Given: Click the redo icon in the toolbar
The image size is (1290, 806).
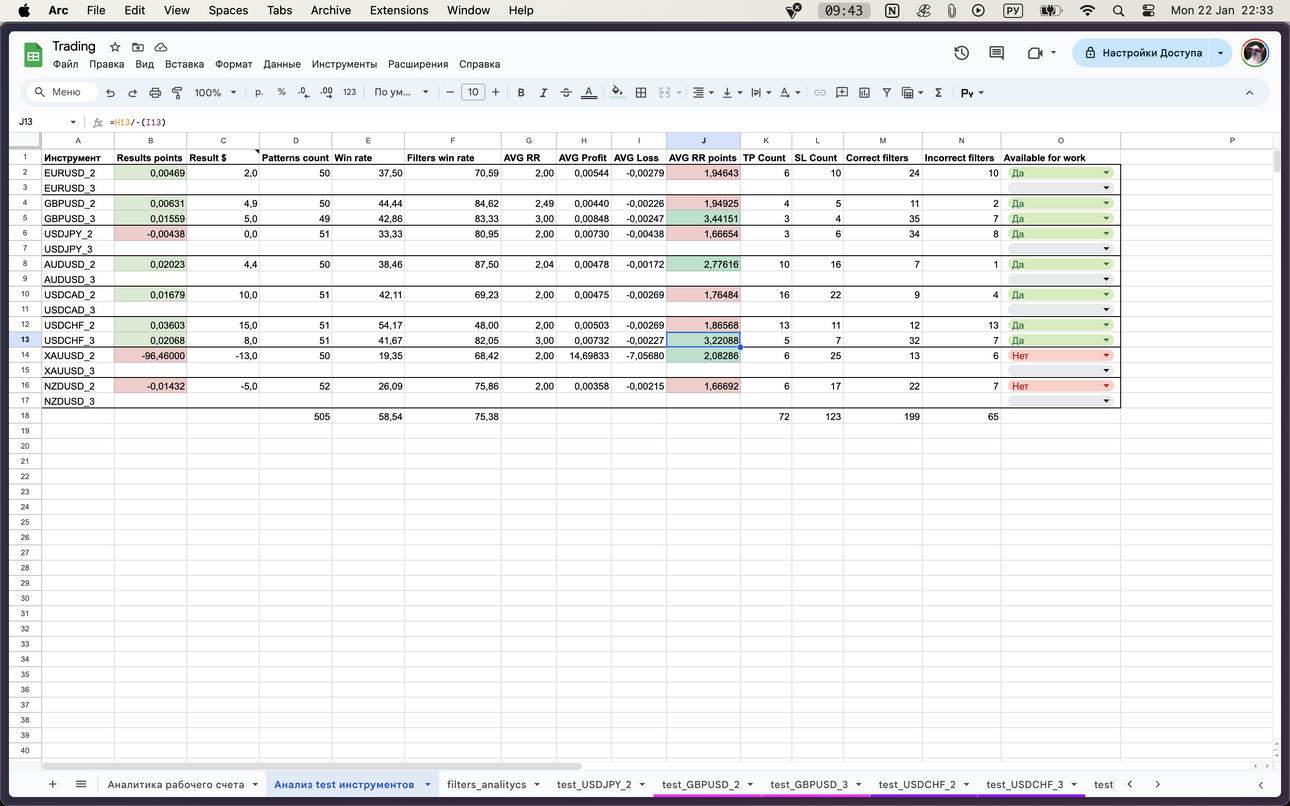Looking at the screenshot, I should tap(132, 93).
